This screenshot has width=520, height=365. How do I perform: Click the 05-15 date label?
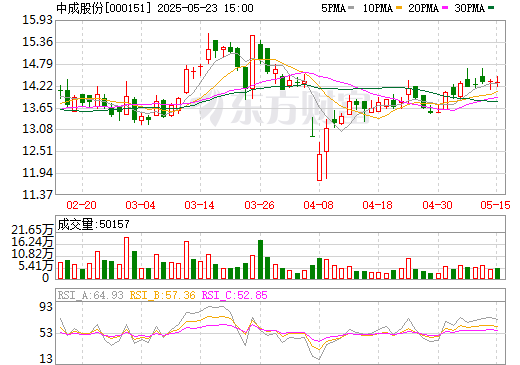495,205
